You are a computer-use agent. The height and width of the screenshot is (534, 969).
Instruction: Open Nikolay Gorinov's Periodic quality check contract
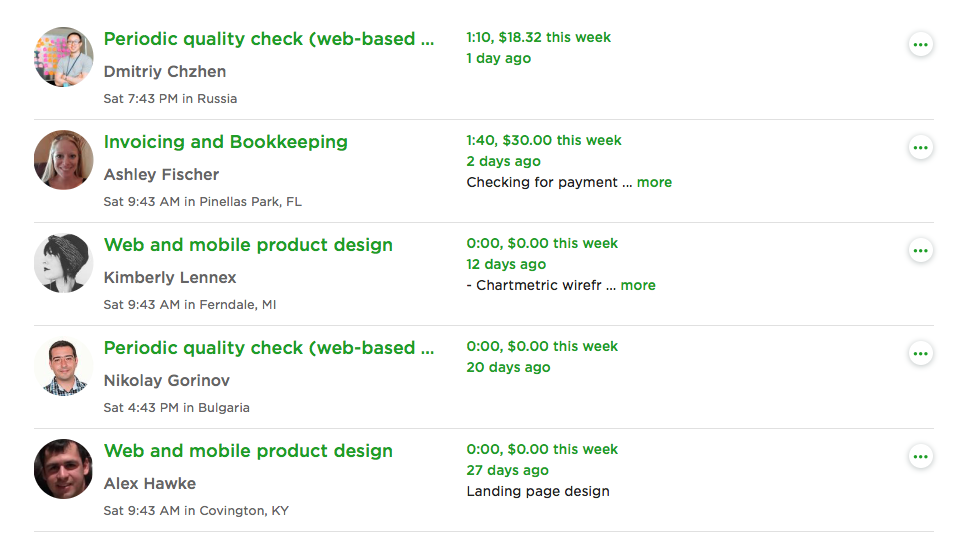pyautogui.click(x=269, y=348)
